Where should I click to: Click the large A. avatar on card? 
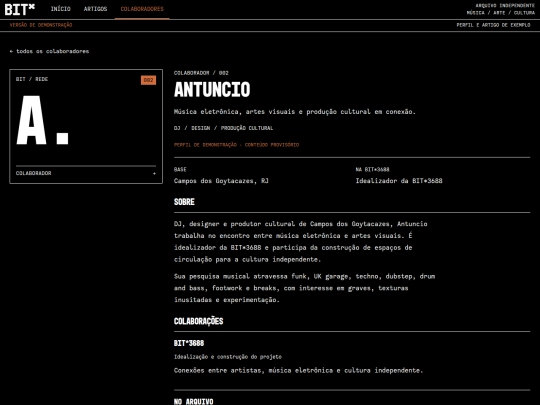tap(42, 120)
